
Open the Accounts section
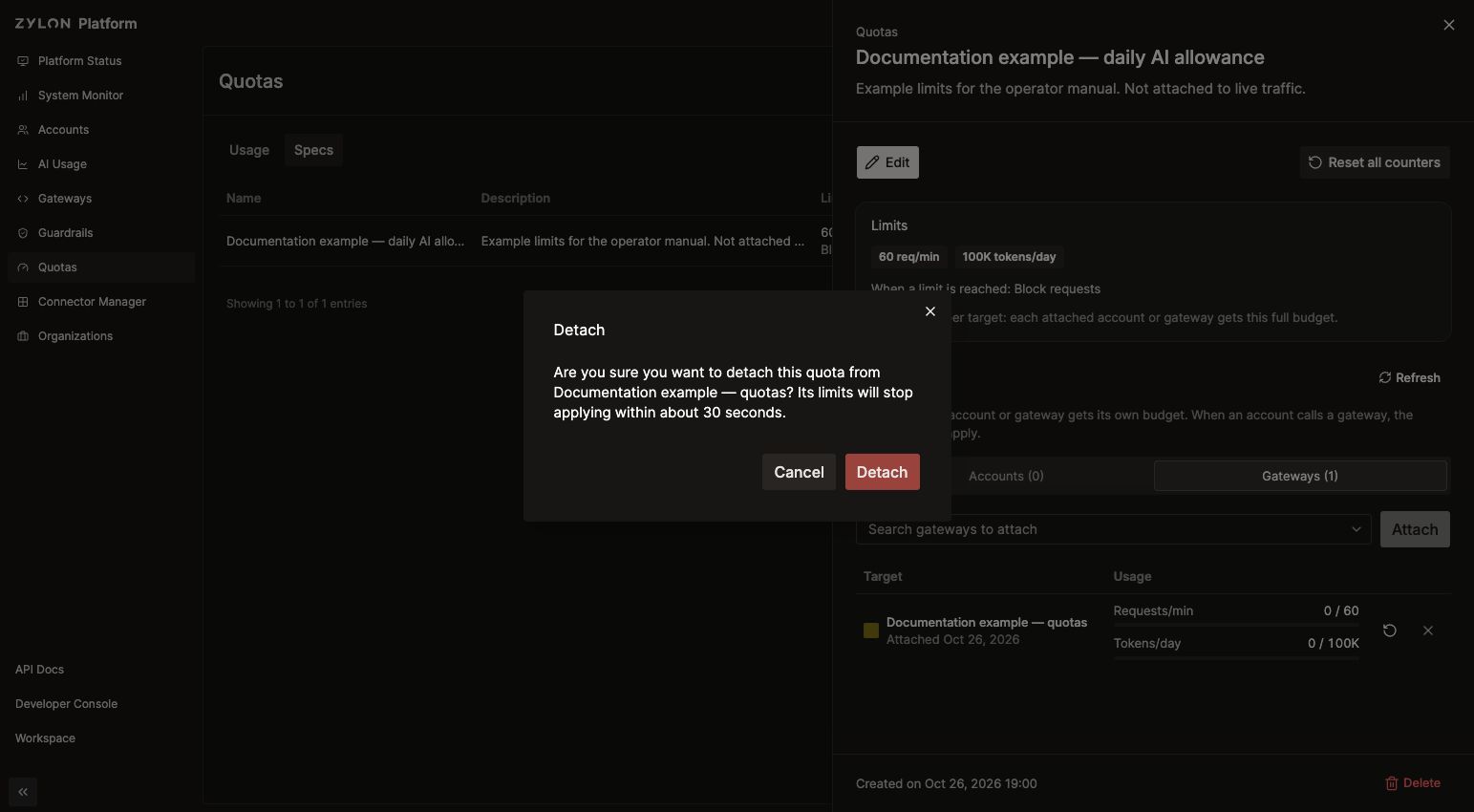point(101,130)
